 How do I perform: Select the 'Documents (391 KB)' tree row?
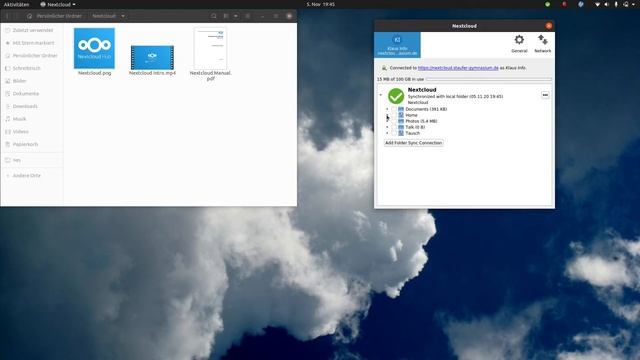point(426,109)
